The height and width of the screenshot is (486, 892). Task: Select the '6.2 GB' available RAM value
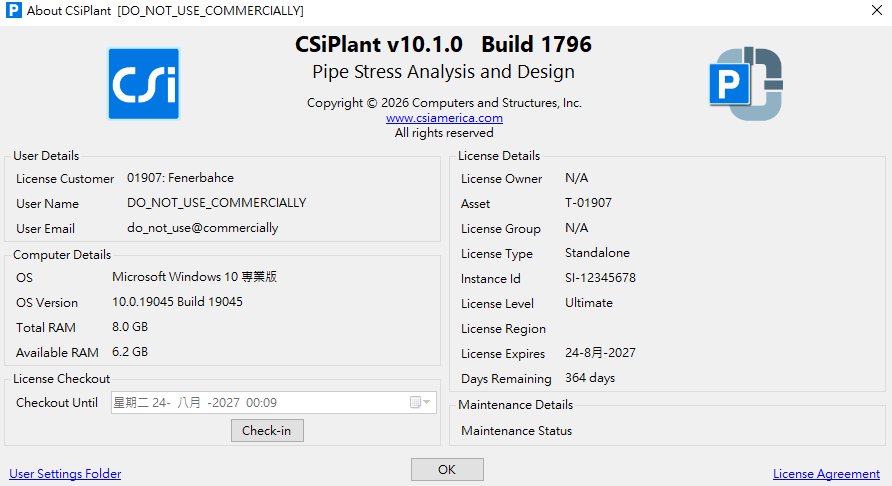coord(130,352)
